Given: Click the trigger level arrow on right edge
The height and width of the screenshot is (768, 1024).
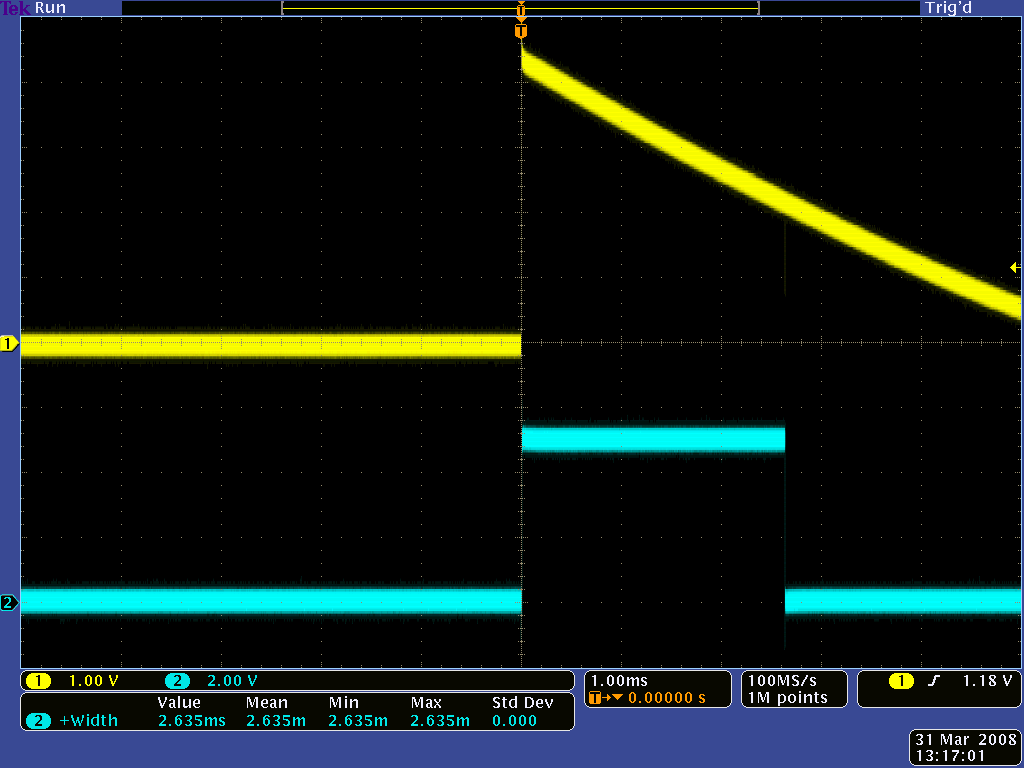Looking at the screenshot, I should 1014,267.
